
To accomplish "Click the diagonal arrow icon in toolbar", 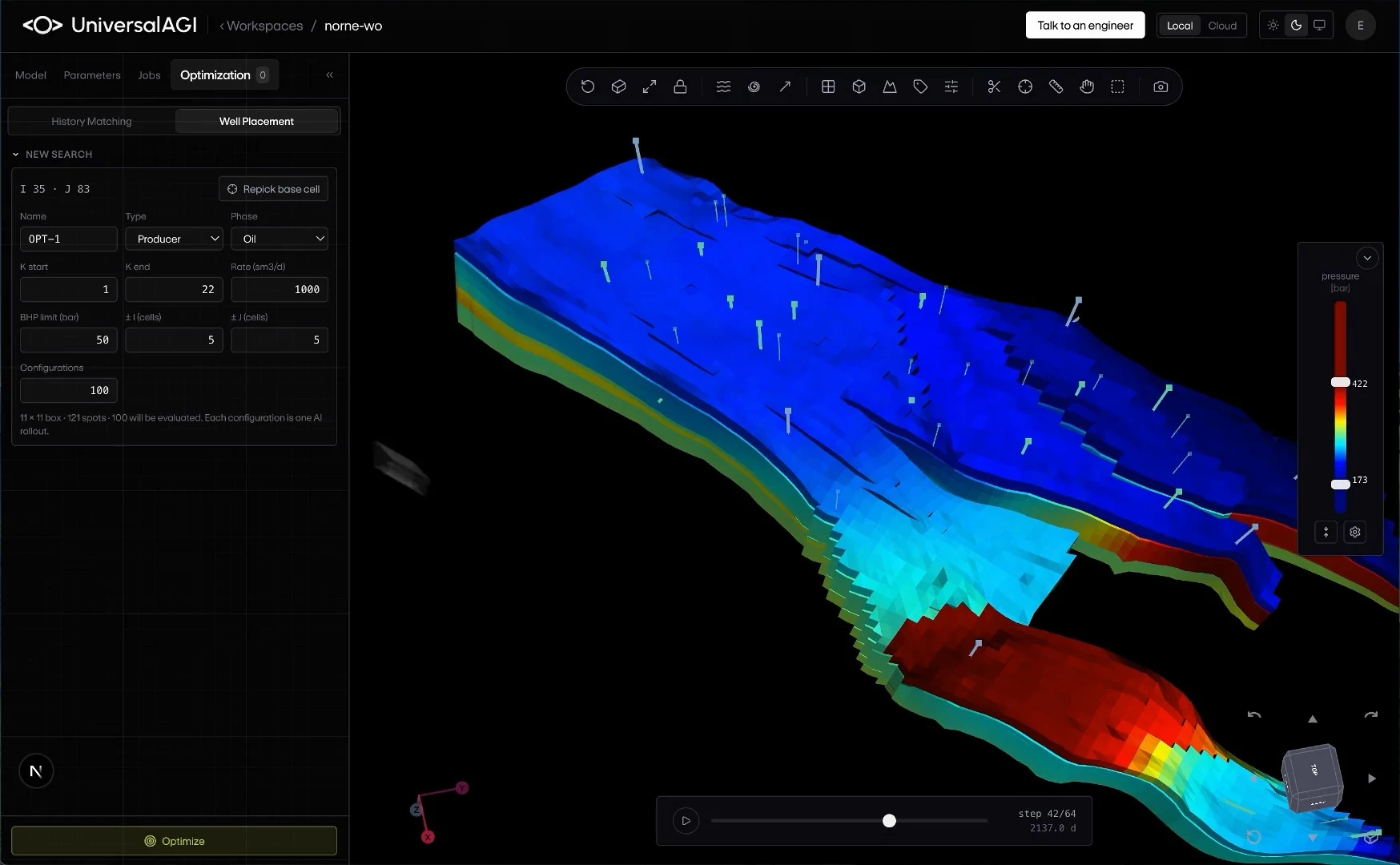I will (x=785, y=86).
